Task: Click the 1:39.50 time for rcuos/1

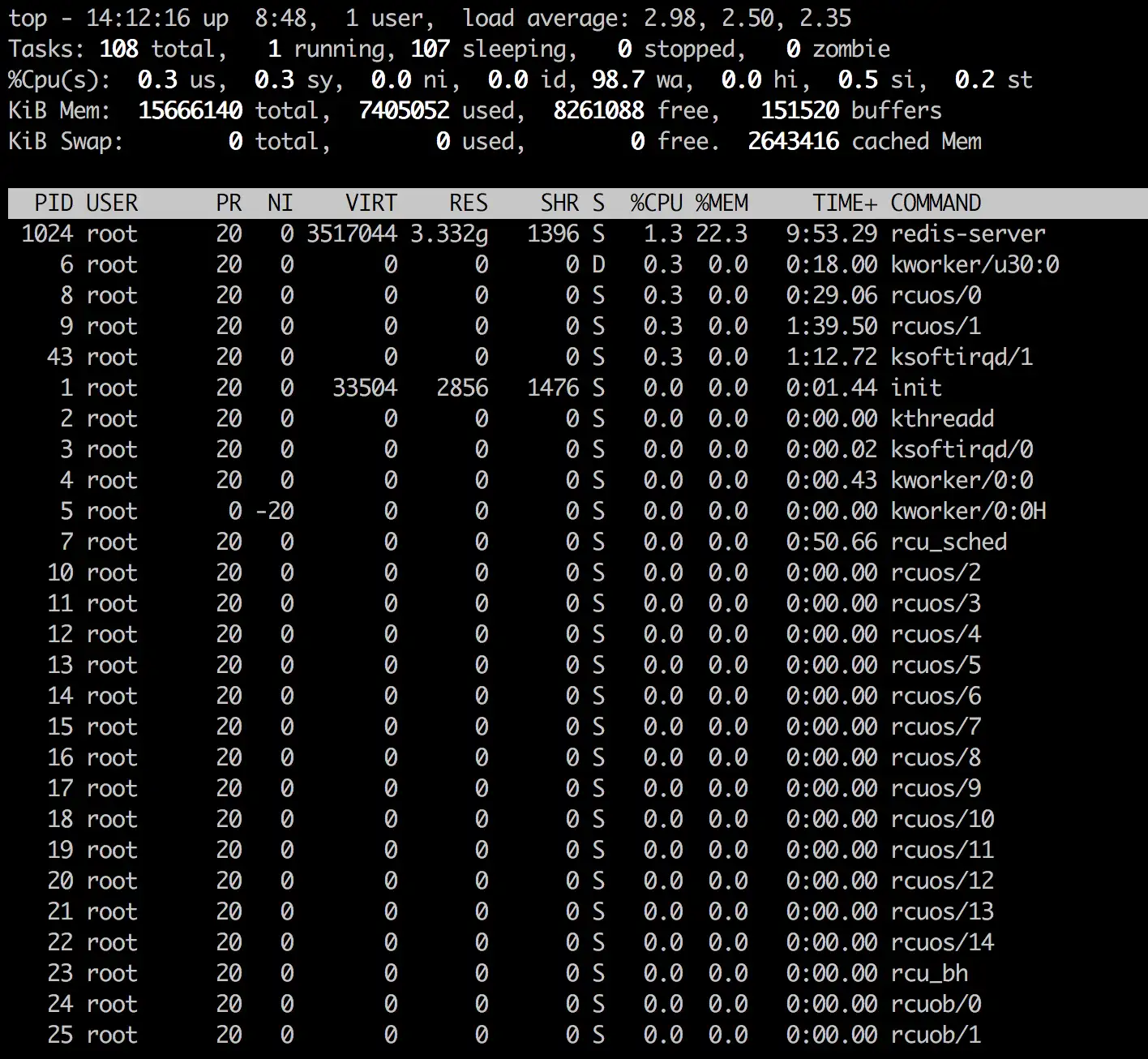Action: coord(832,326)
